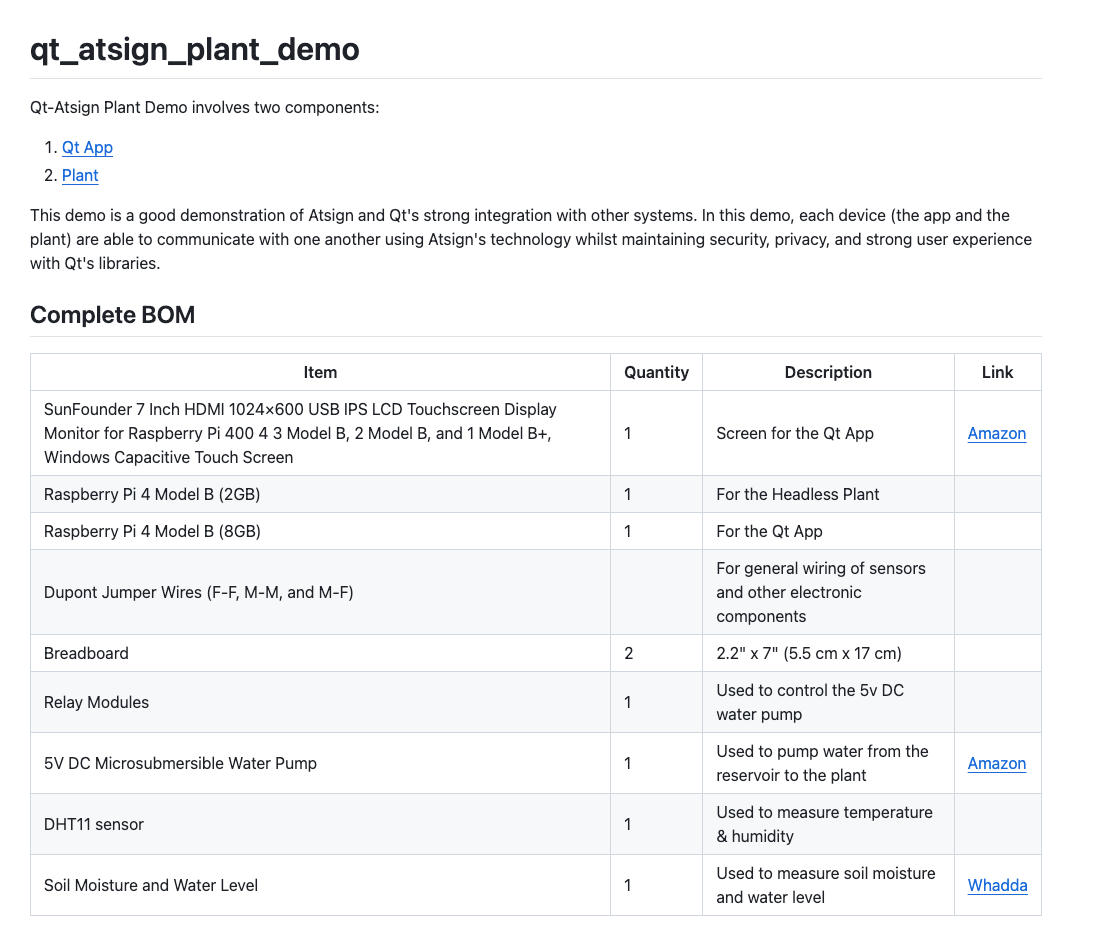Open Amazon link for water pump
This screenshot has width=1100, height=932.
997,763
